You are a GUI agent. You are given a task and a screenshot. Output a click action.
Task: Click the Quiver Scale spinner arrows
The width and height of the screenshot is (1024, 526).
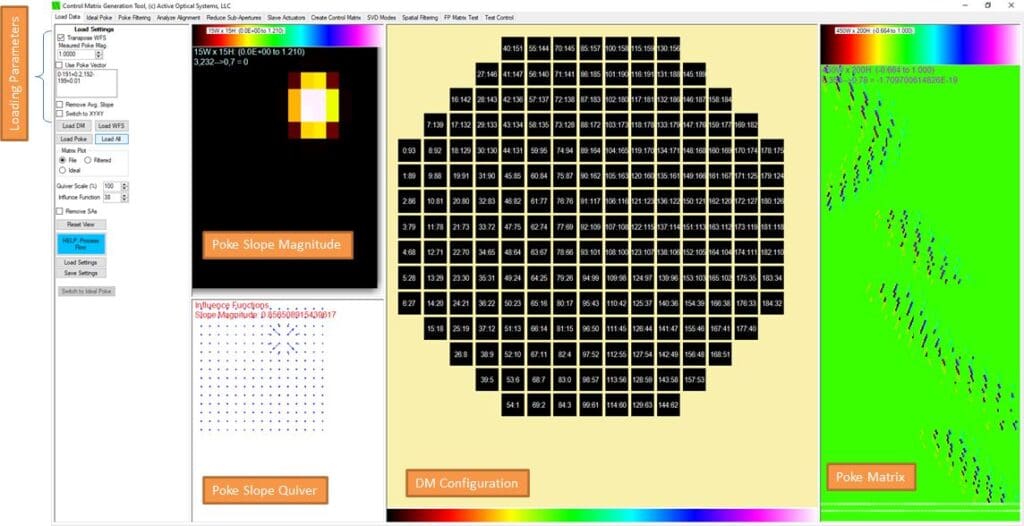124,186
